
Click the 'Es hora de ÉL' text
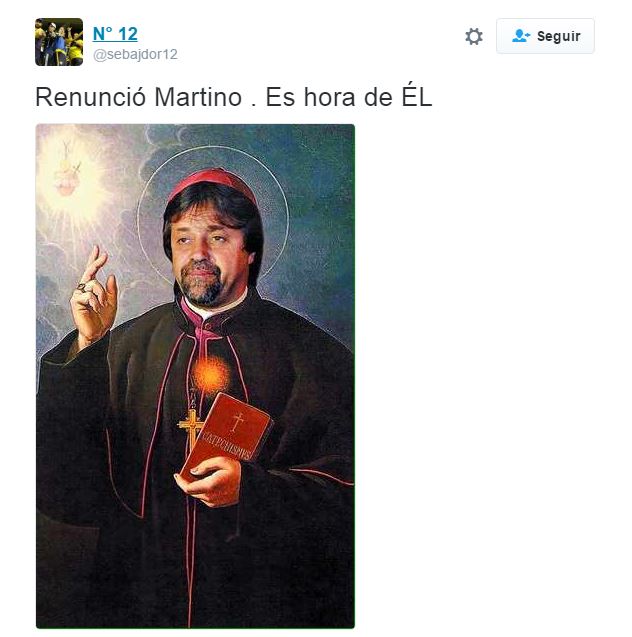pos(348,97)
